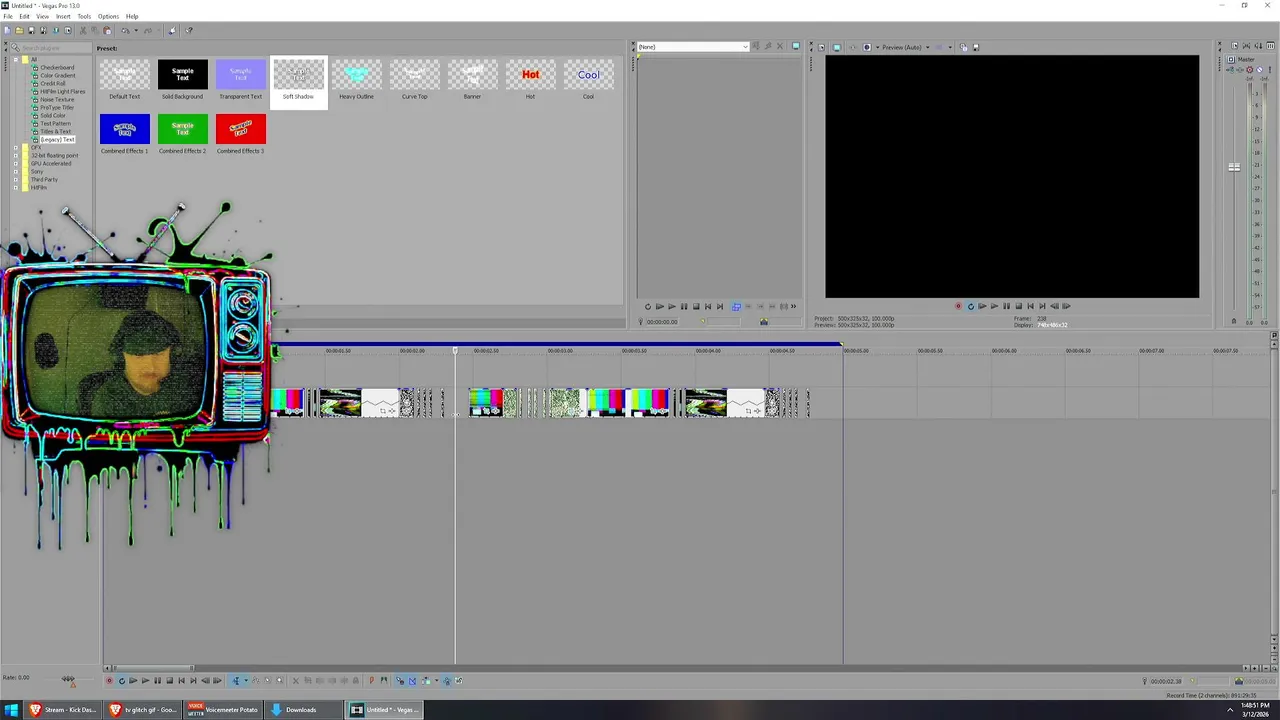Click the New project icon in toolbar
This screenshot has height=720, width=1280.
[x=7, y=30]
